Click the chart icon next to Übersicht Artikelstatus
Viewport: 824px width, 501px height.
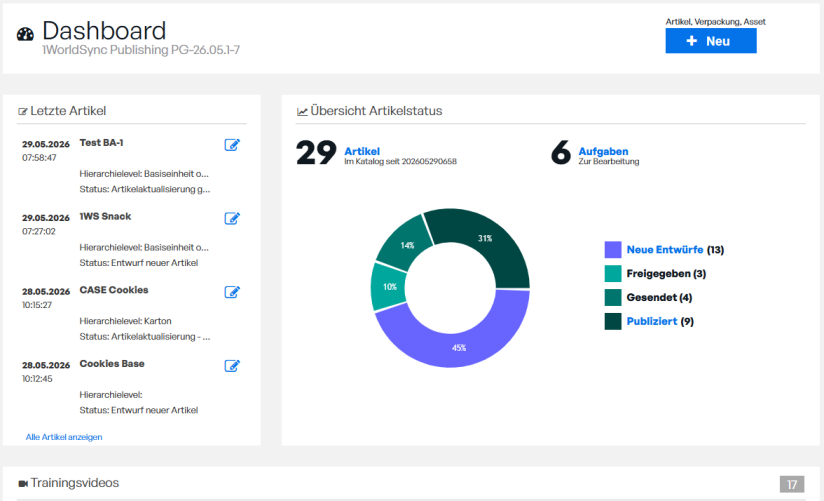click(x=302, y=111)
